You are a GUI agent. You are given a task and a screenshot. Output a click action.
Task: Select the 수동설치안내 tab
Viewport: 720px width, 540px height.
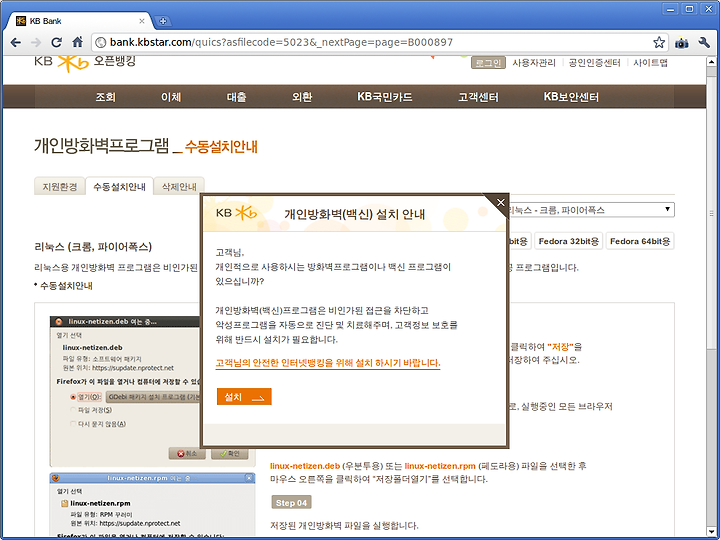click(x=119, y=186)
